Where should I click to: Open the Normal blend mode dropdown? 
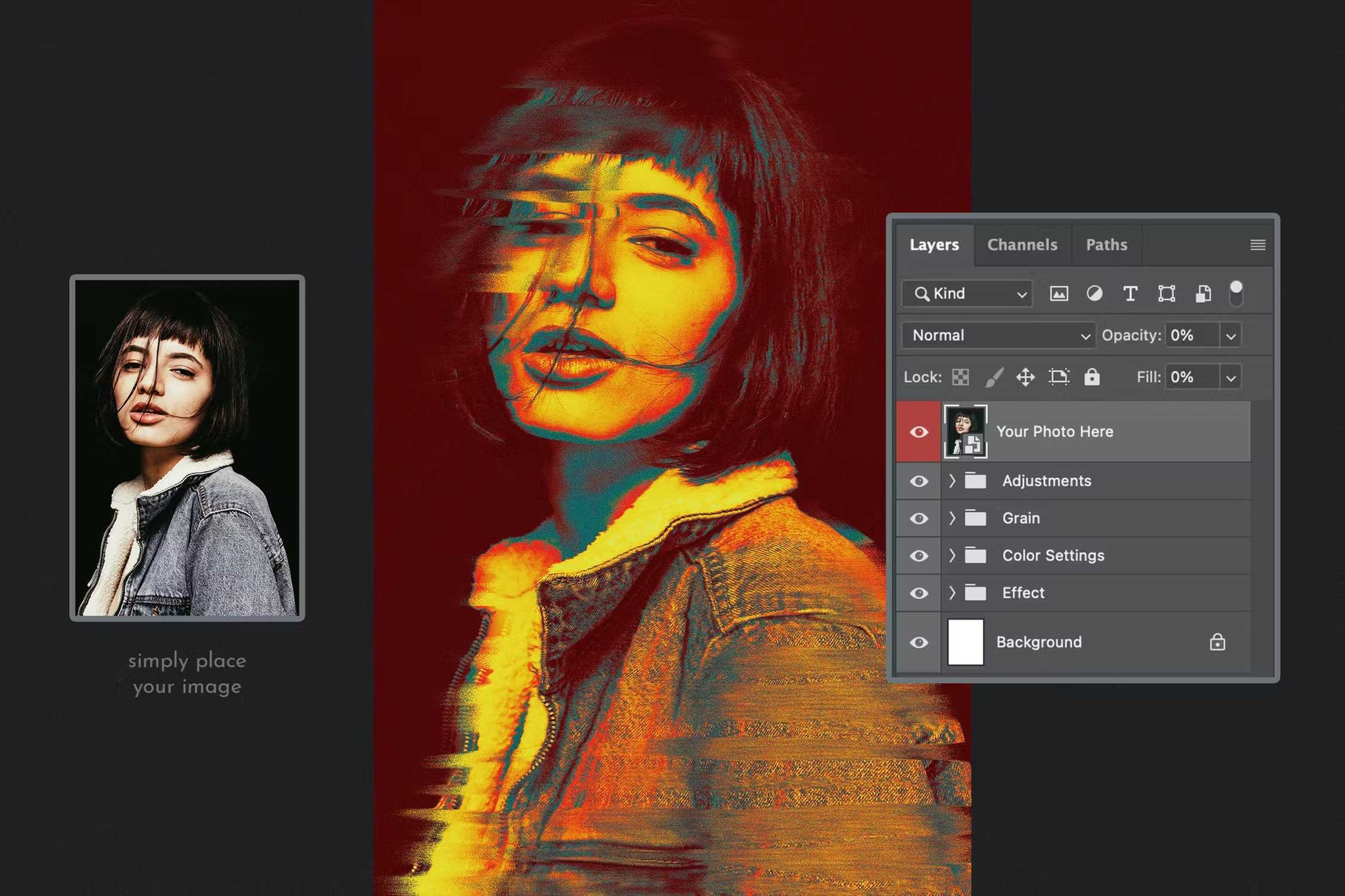[998, 336]
